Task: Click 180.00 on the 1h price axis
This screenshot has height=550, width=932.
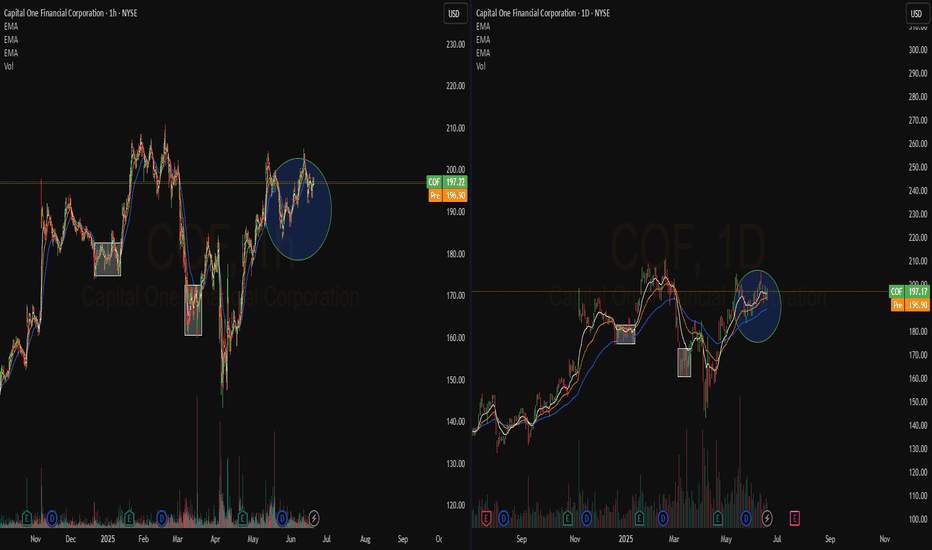Action: coord(456,254)
